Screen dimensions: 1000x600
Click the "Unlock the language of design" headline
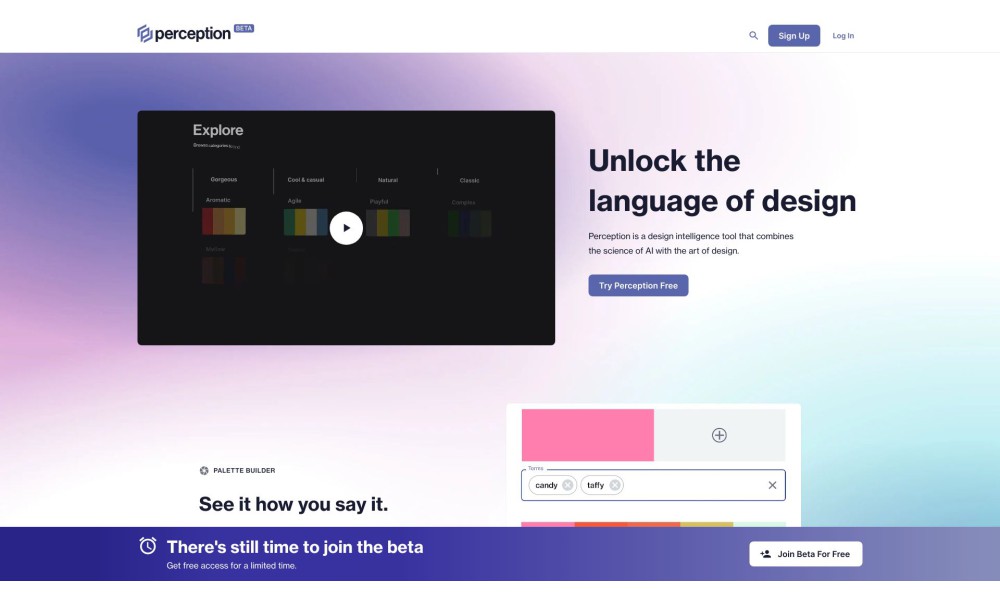[722, 180]
